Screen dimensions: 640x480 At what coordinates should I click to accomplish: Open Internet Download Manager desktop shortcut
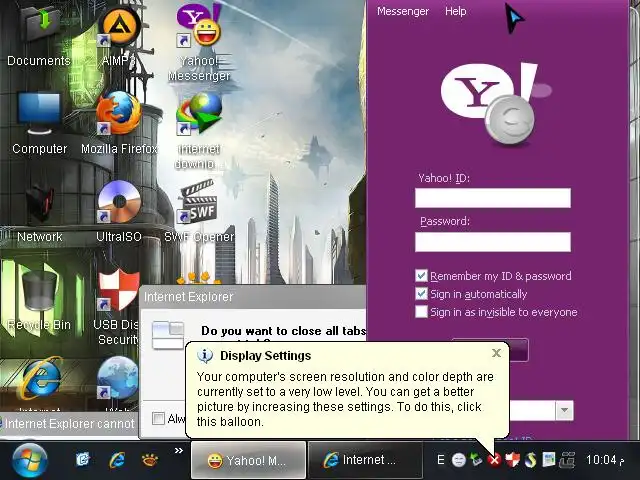pos(199,130)
